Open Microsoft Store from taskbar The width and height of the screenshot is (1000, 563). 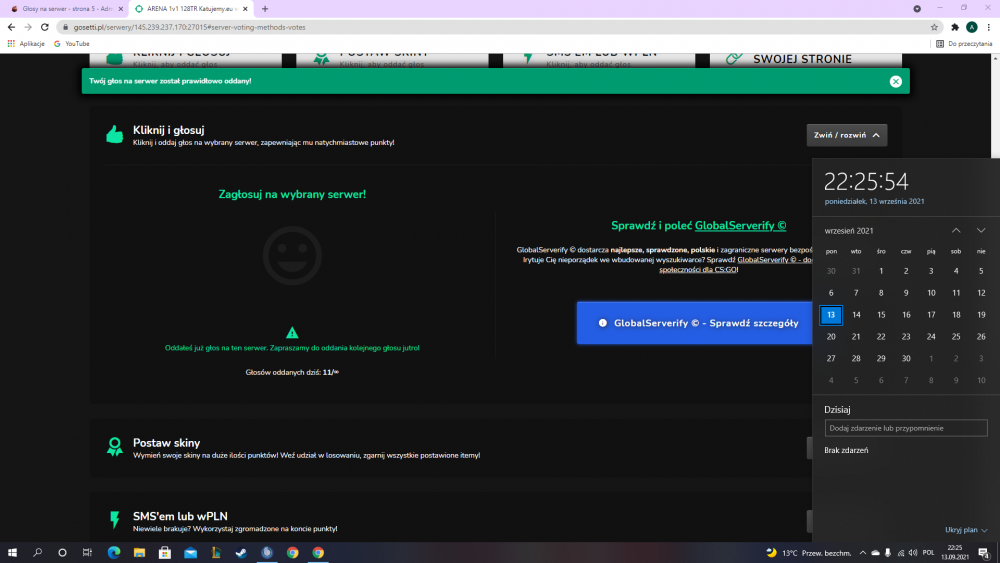tap(165, 553)
